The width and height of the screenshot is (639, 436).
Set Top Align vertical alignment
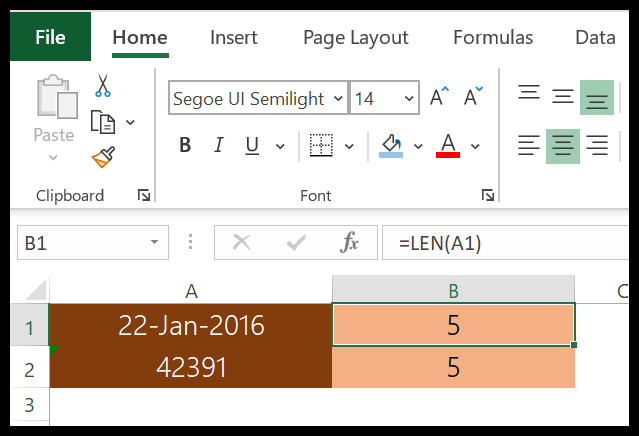529,92
